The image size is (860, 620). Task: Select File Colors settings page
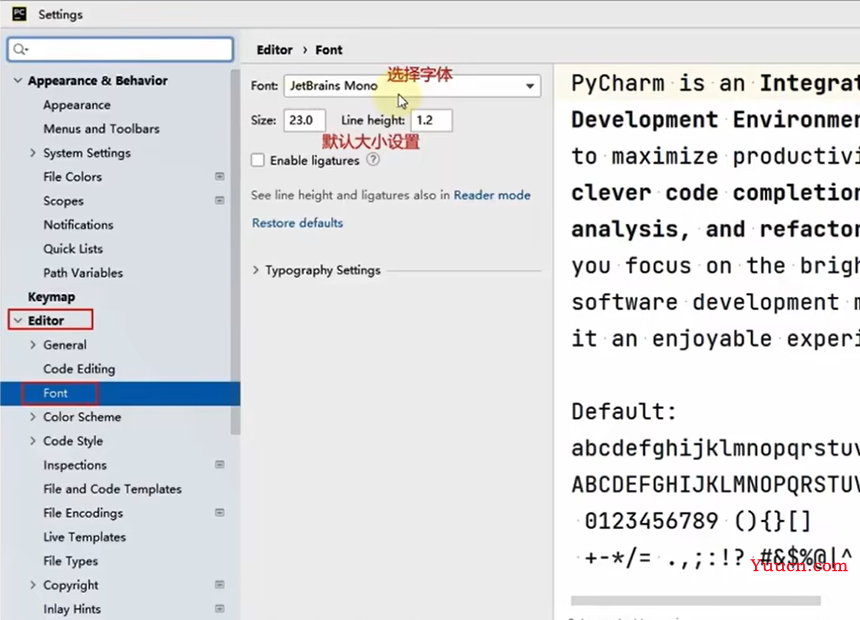click(72, 177)
